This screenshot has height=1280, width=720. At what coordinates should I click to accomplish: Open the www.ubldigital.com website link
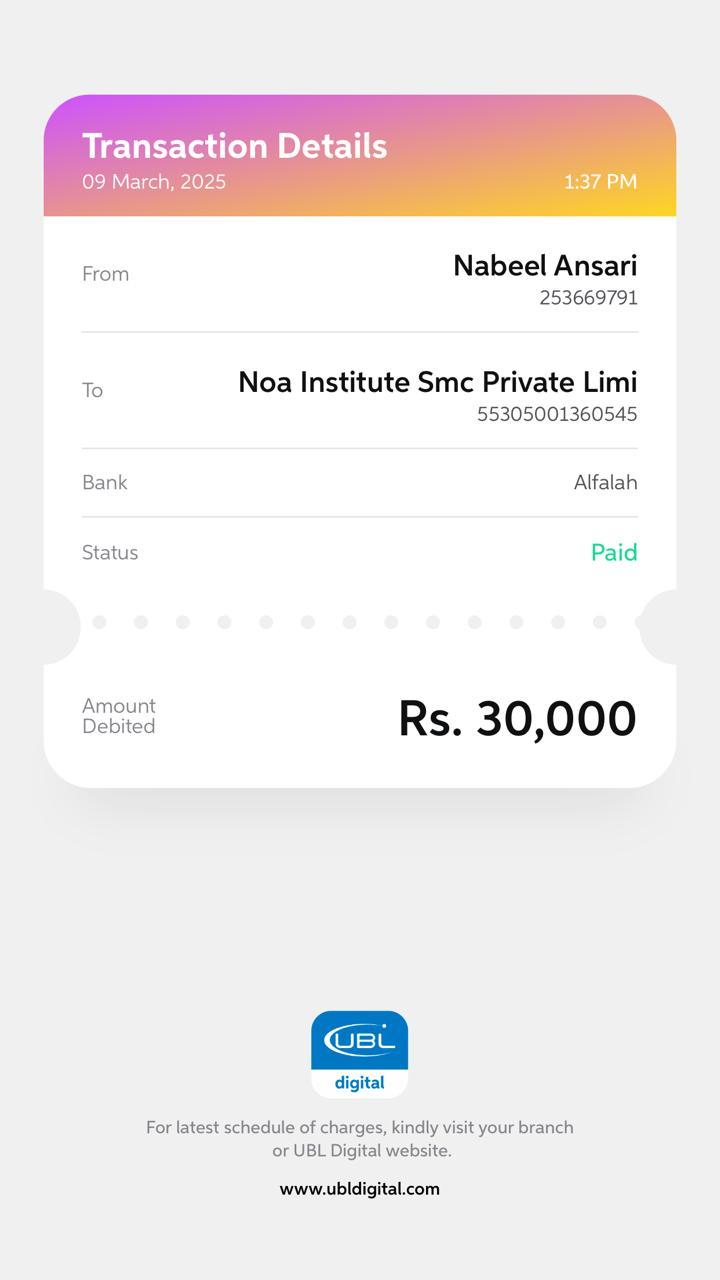(x=359, y=1189)
